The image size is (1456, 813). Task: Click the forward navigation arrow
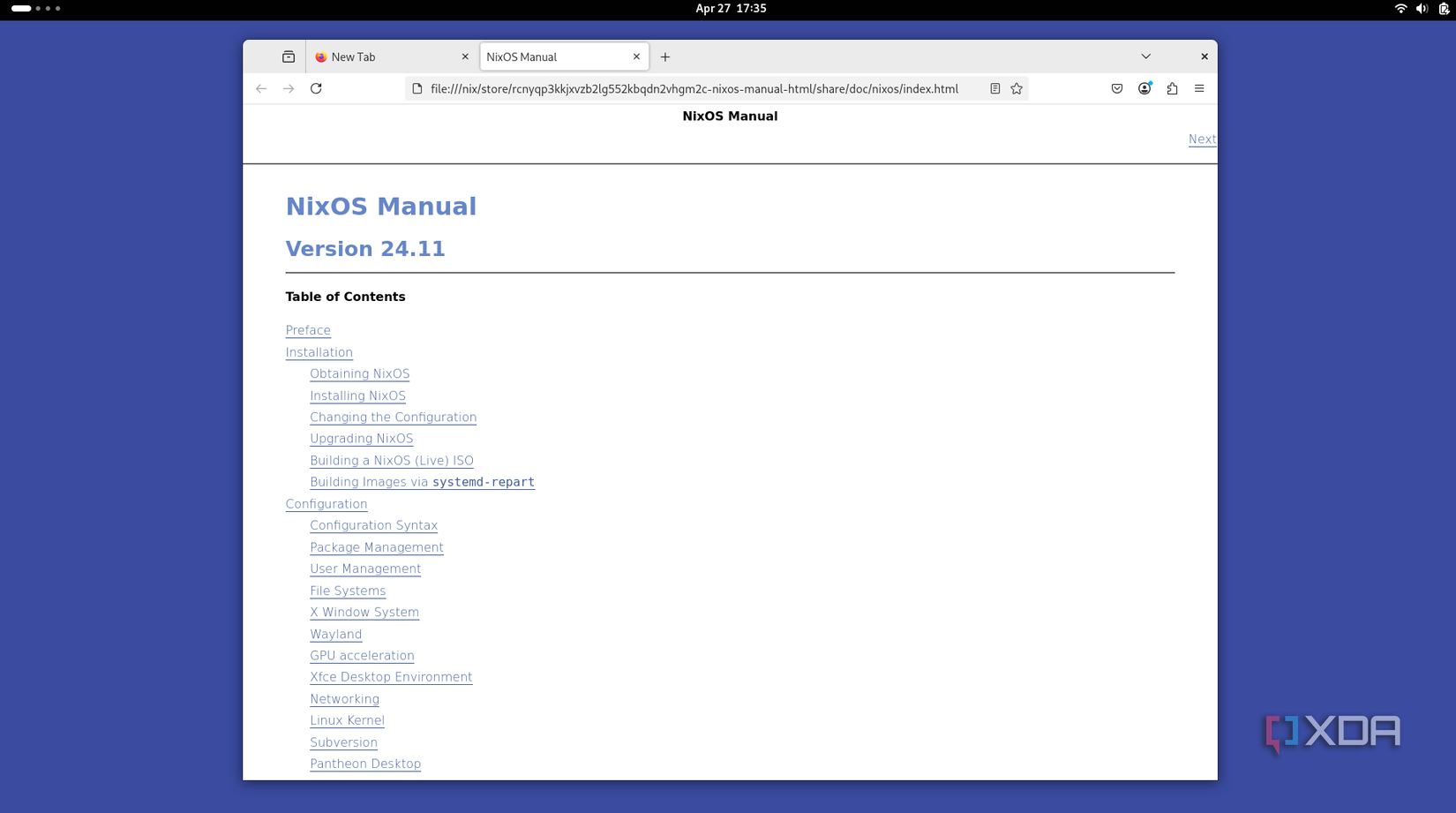[x=289, y=88]
